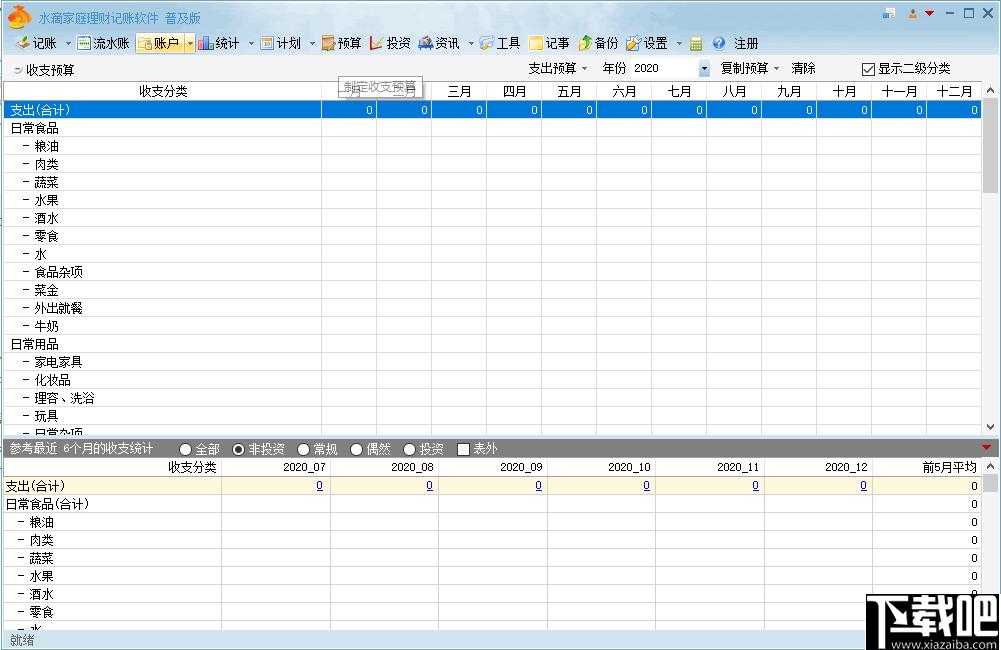Click the 2020_12 total link 0
This screenshot has width=1001, height=650.
click(x=863, y=486)
